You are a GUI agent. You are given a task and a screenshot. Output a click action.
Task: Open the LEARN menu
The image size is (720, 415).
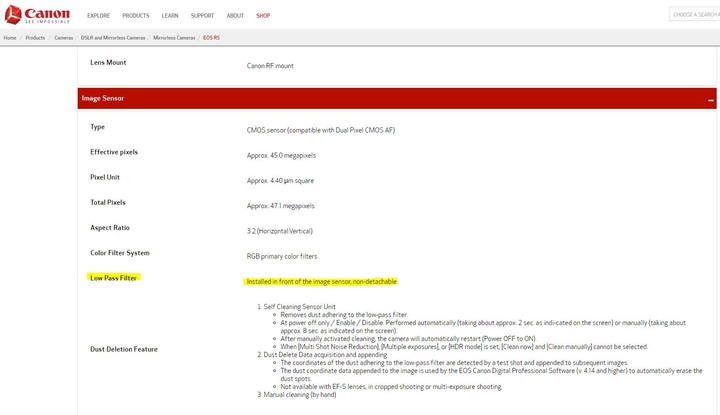(169, 16)
